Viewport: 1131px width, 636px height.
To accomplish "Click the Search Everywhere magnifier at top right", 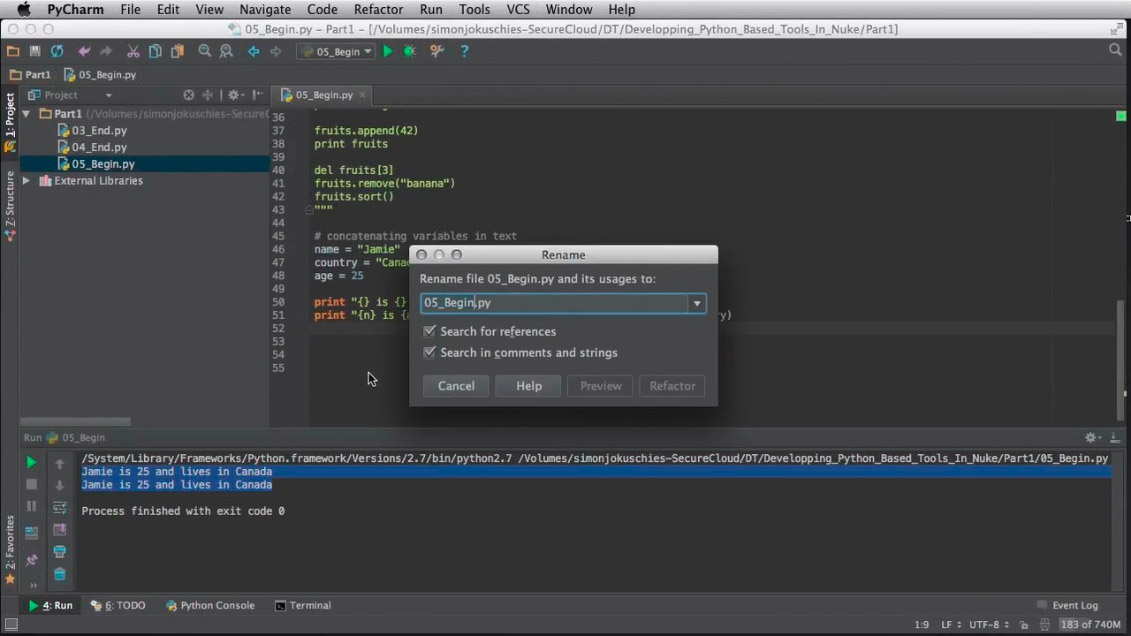I will coord(1115,50).
